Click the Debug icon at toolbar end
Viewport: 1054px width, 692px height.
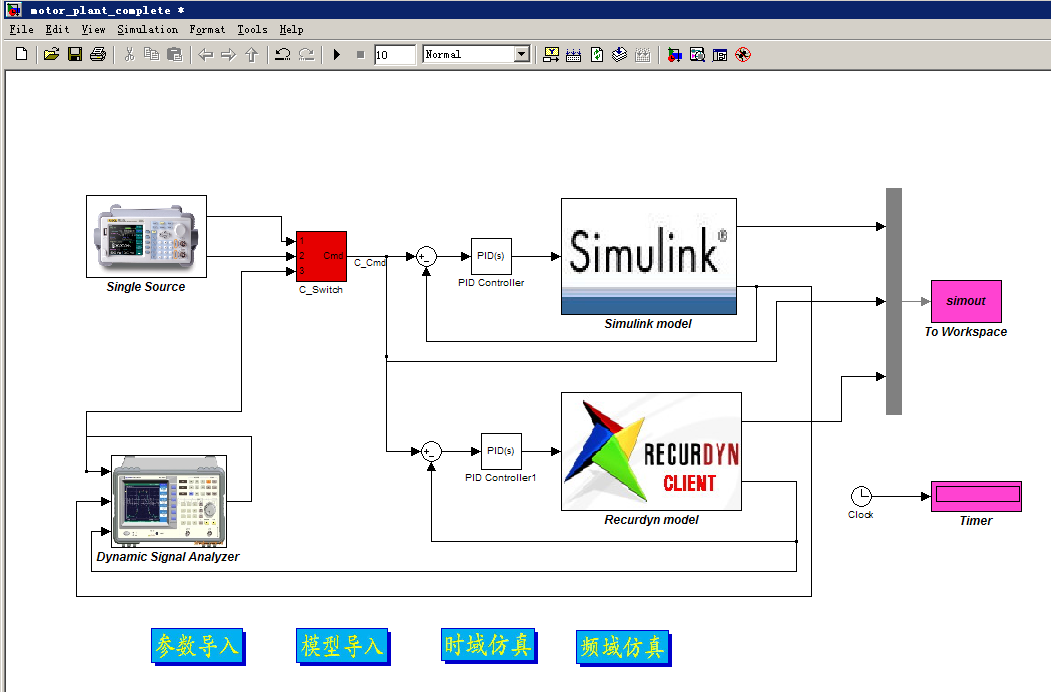coord(743,54)
